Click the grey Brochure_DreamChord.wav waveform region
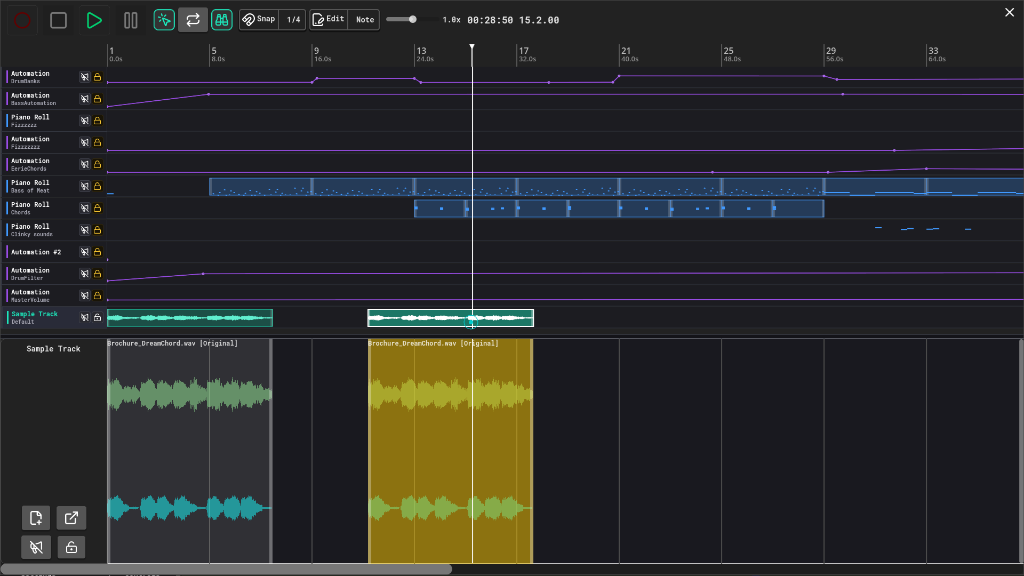The height and width of the screenshot is (576, 1024). click(189, 451)
